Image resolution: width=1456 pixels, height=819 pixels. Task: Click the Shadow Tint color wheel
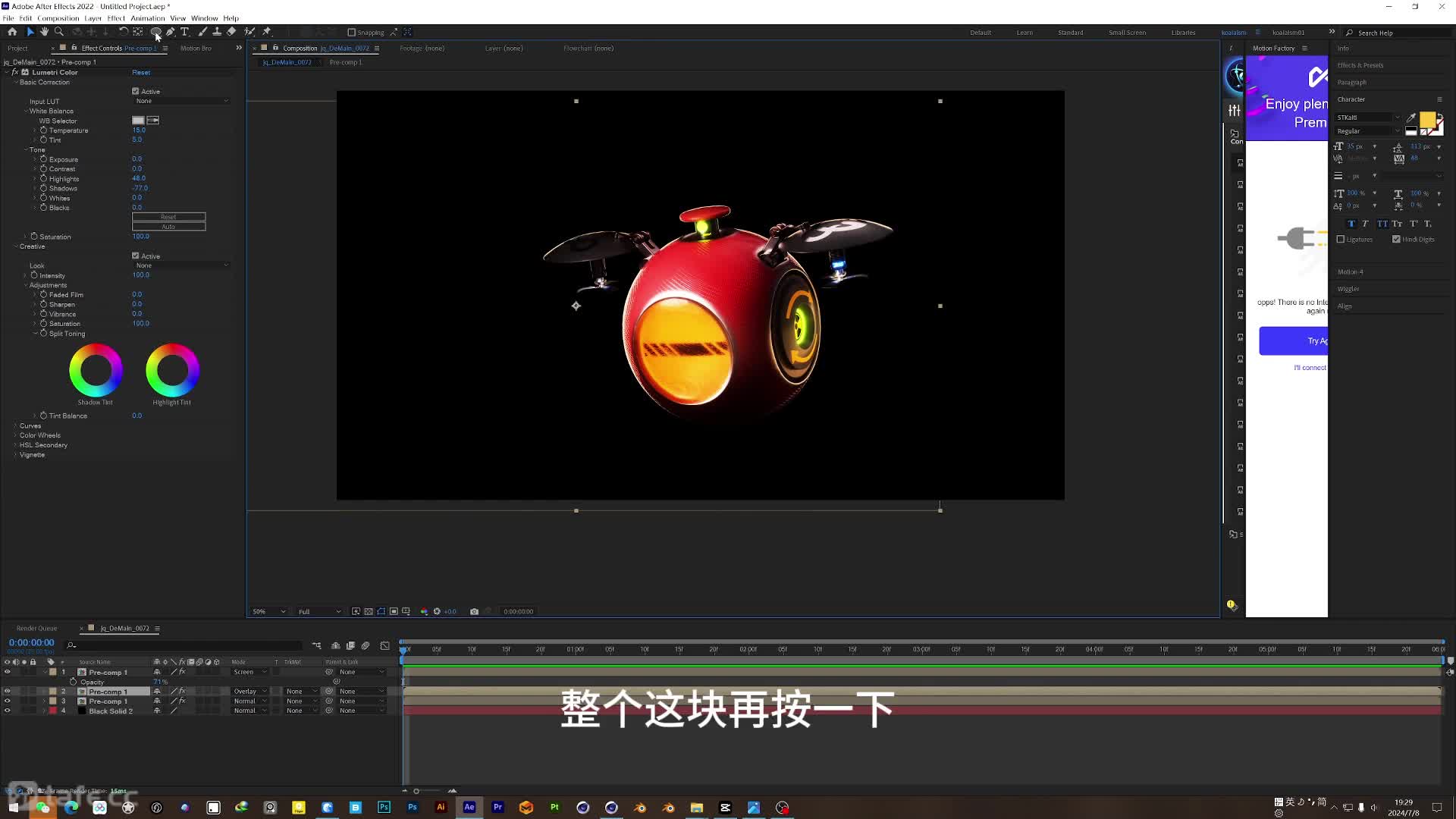coord(96,370)
